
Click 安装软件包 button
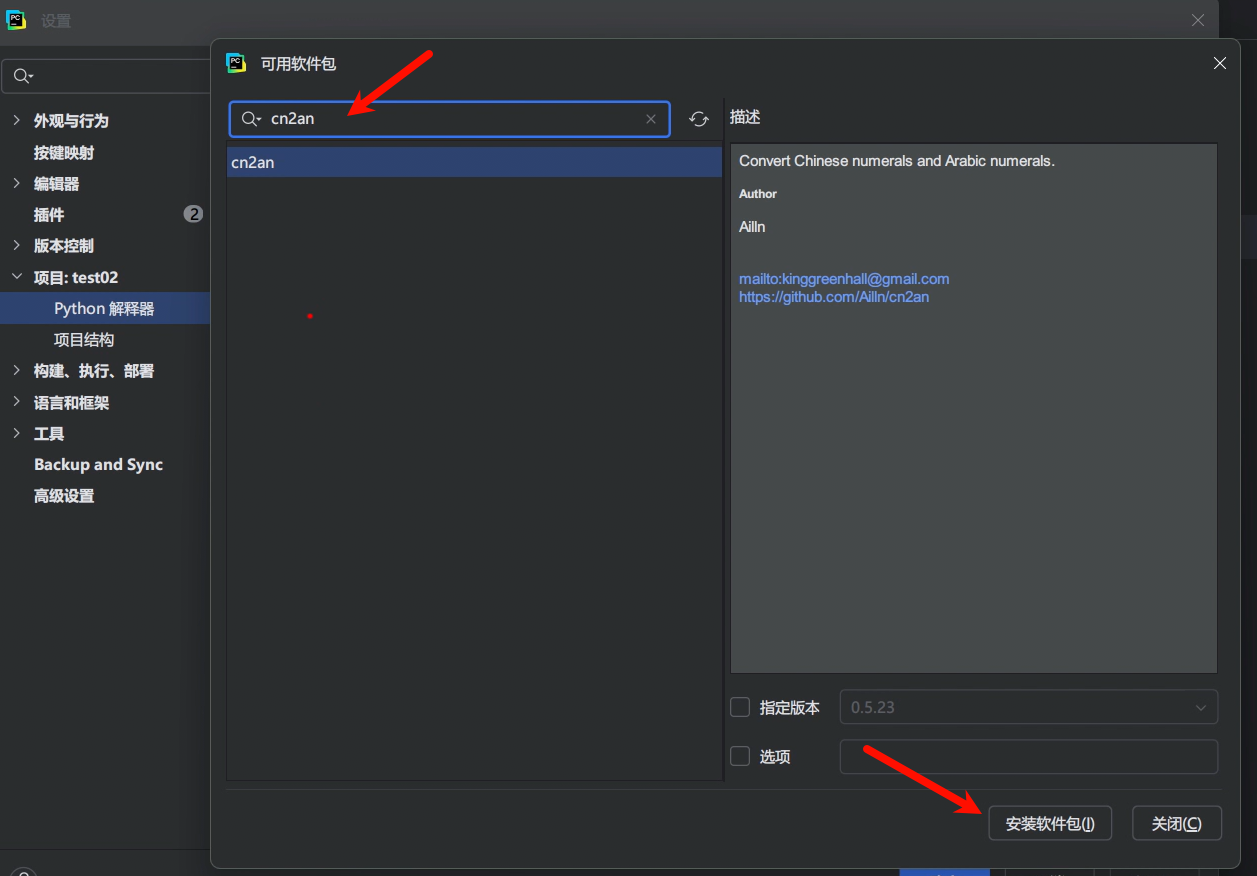coord(1050,824)
